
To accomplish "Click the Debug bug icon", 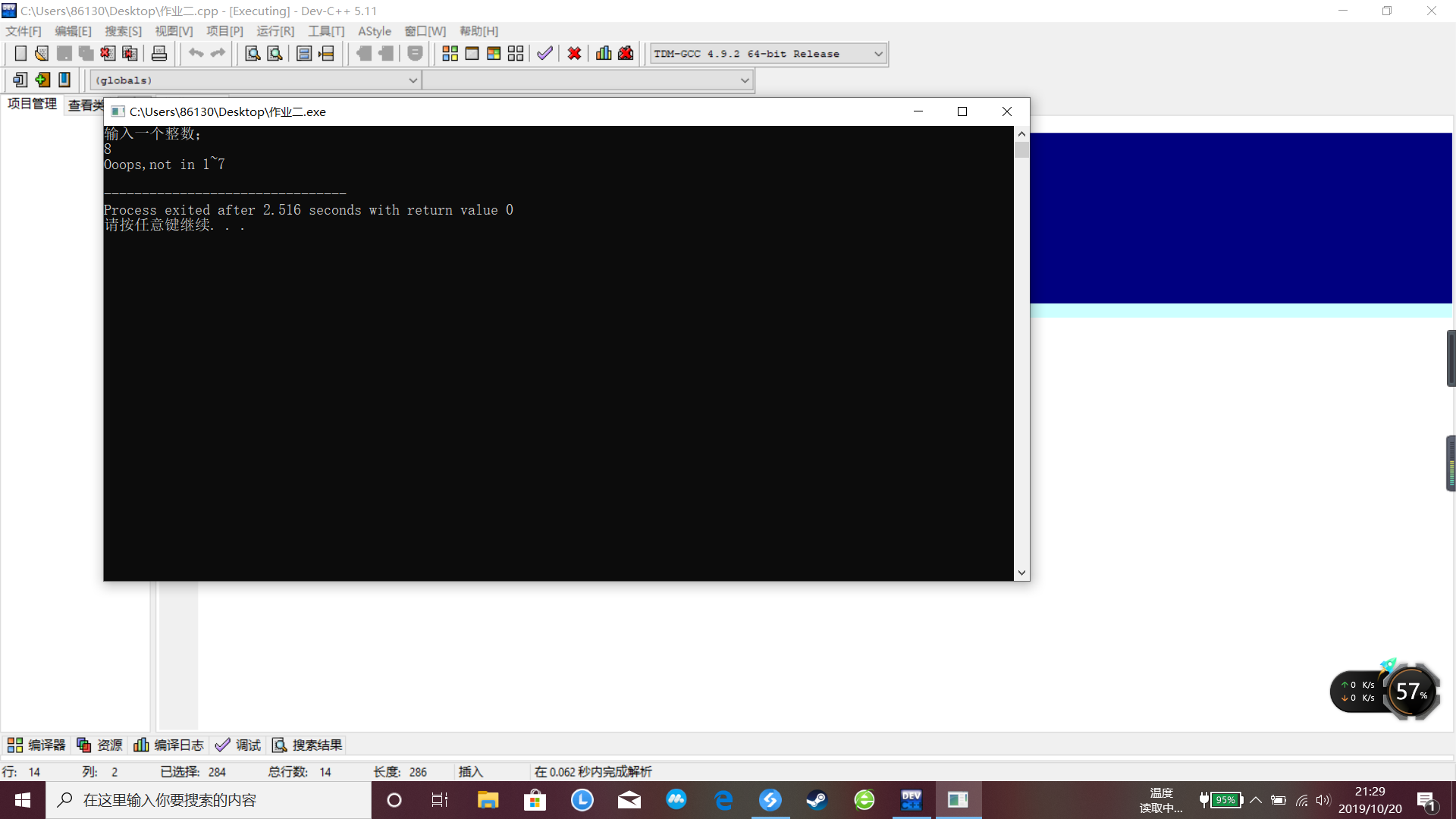I will pos(626,53).
